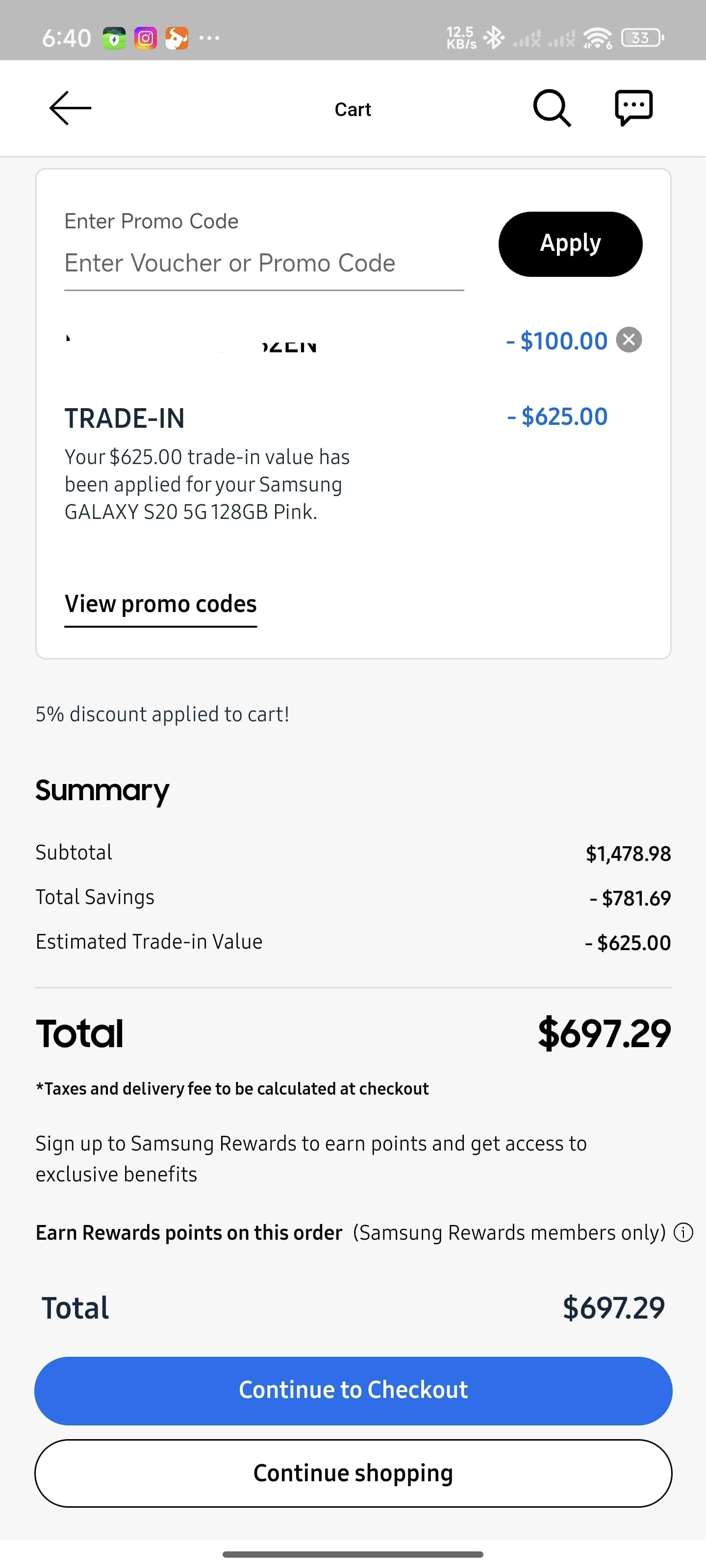Screen dimensions: 706x1568
Task: Remove the $100.00 promo code
Action: click(x=629, y=340)
